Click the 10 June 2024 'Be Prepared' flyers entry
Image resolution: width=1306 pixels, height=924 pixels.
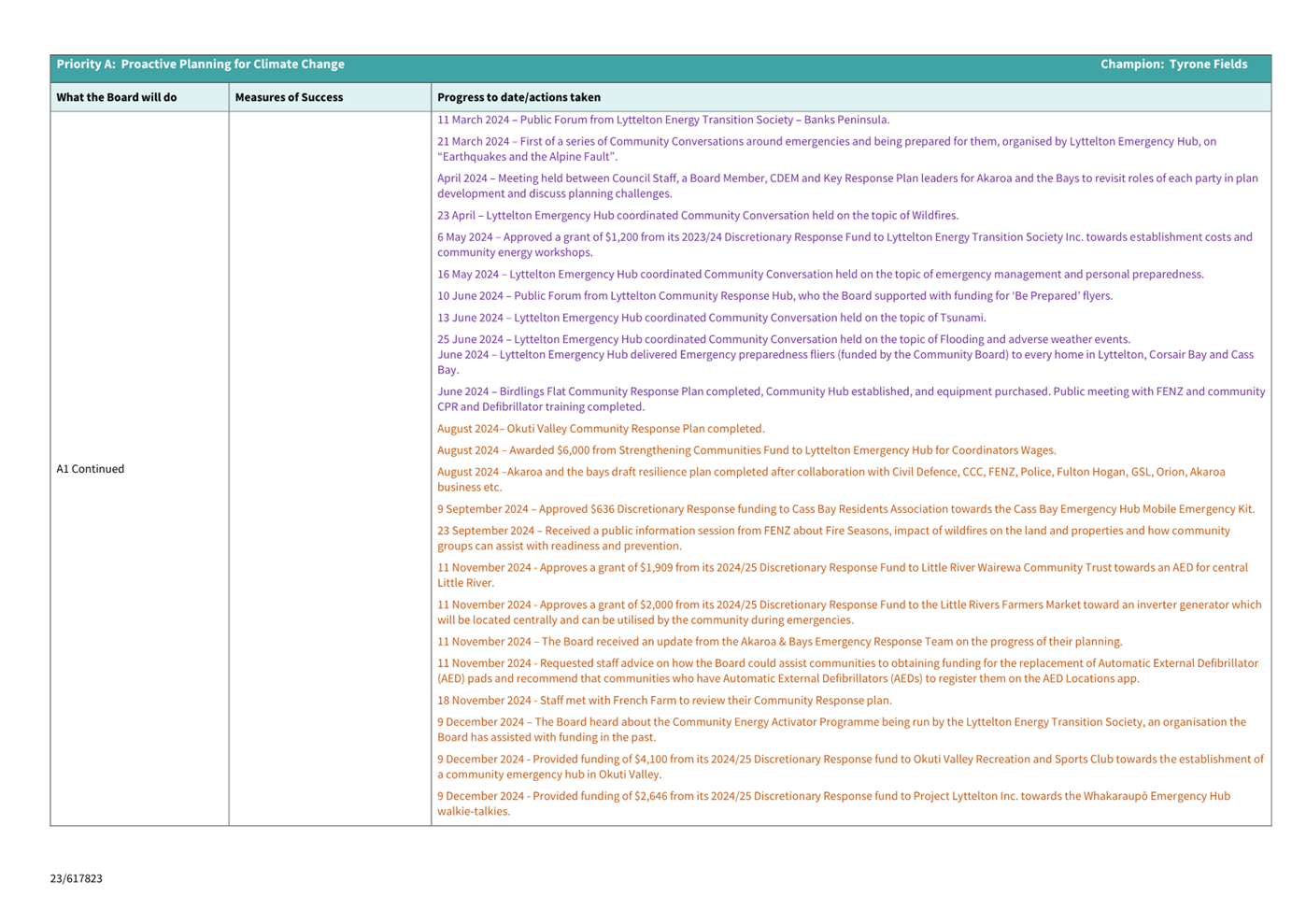pyautogui.click(x=774, y=296)
